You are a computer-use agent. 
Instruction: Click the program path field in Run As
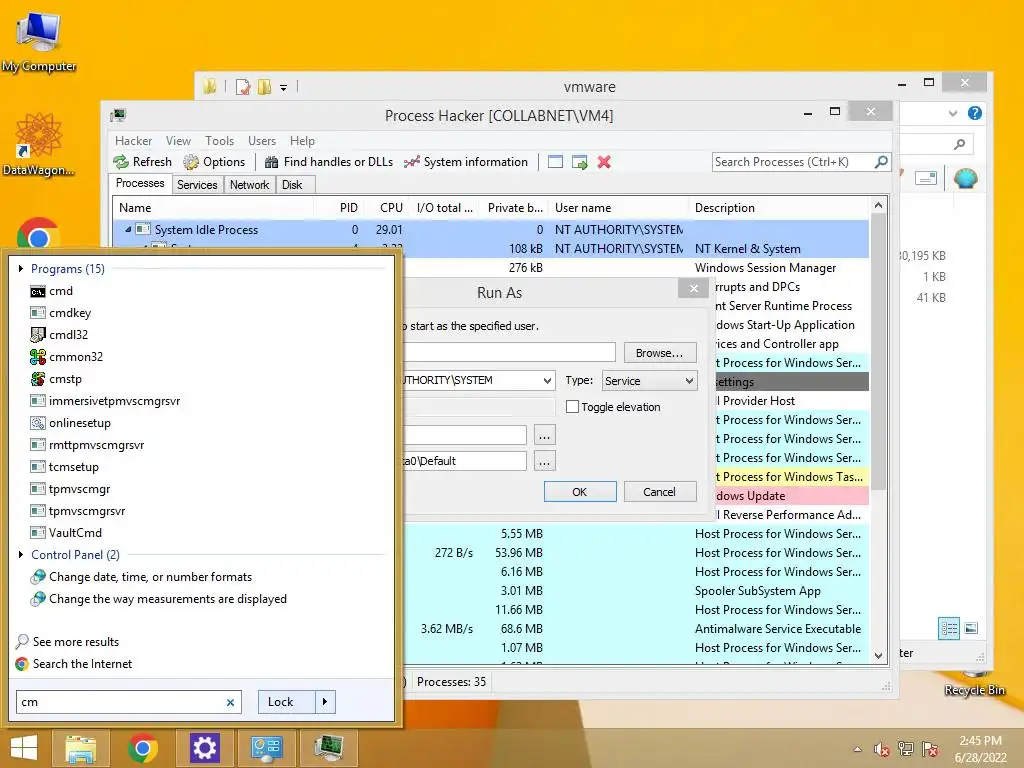point(509,353)
